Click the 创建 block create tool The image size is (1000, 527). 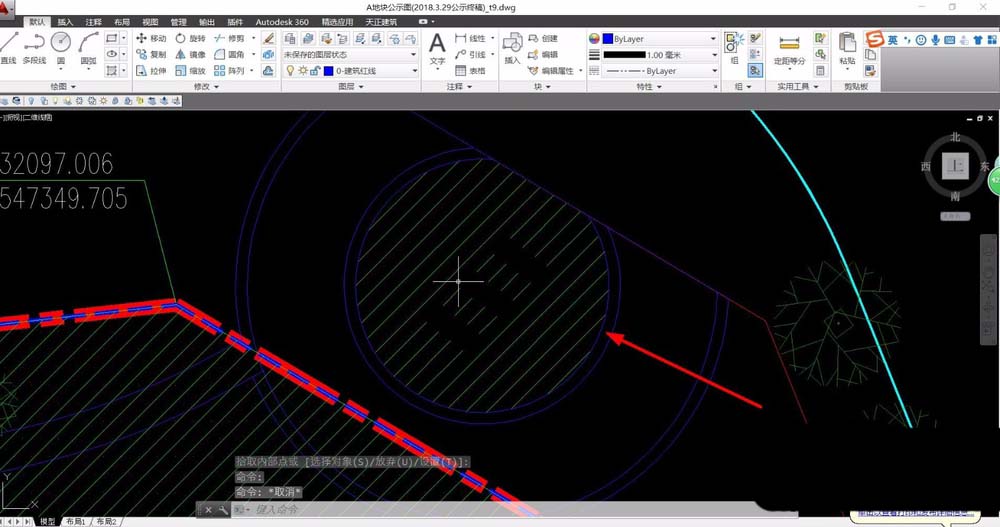pos(543,38)
